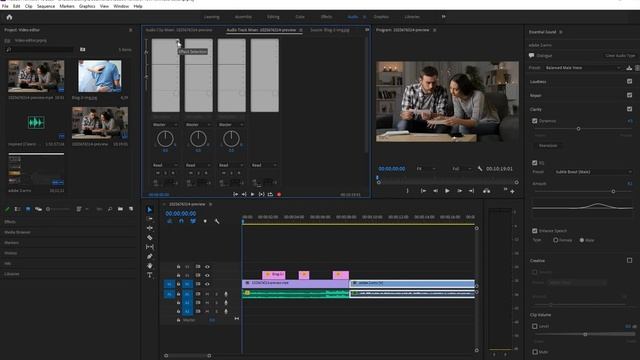Screen dimensions: 640x360
Task: Enable the Creative section checkbox
Action: [629, 260]
